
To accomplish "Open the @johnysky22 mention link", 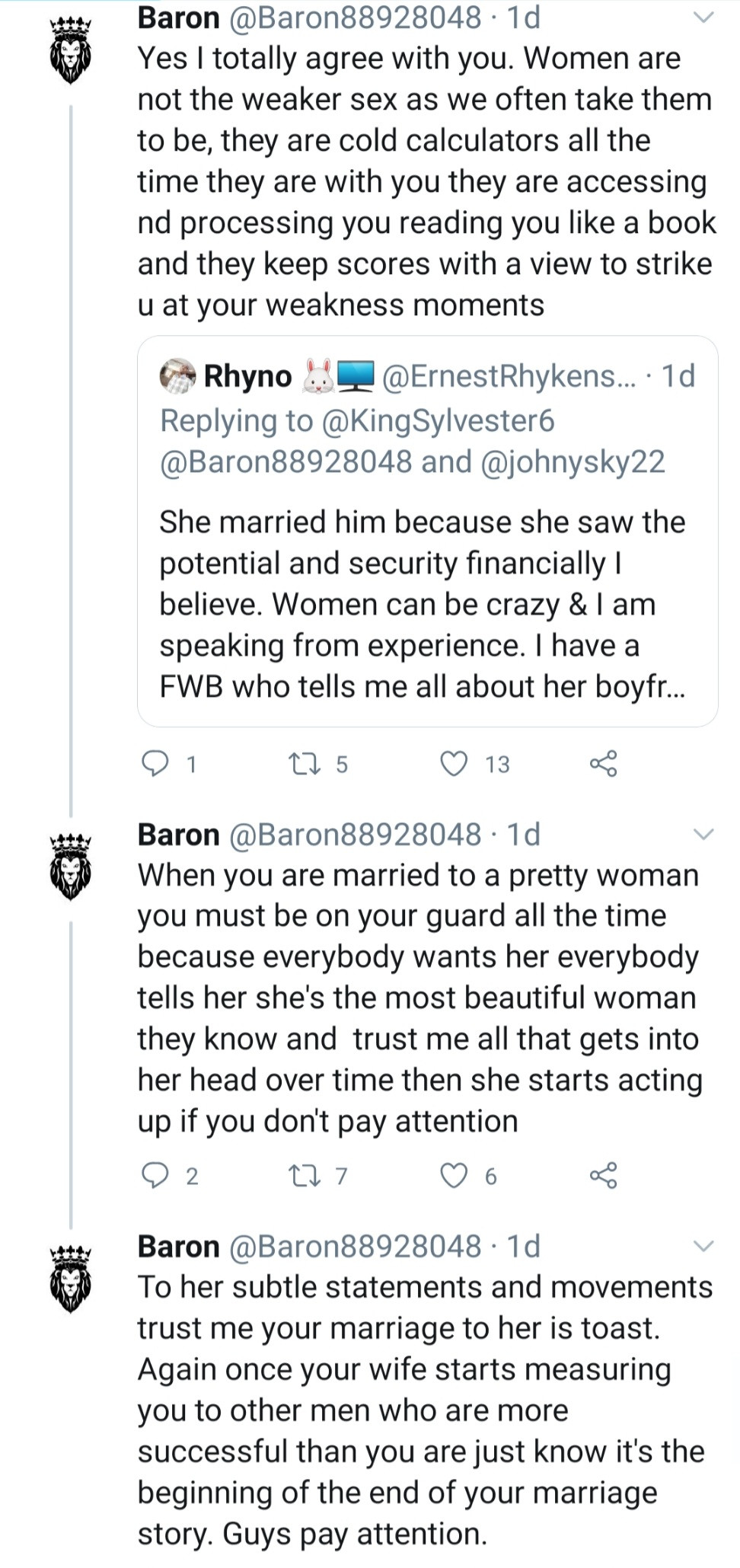I will click(x=573, y=461).
